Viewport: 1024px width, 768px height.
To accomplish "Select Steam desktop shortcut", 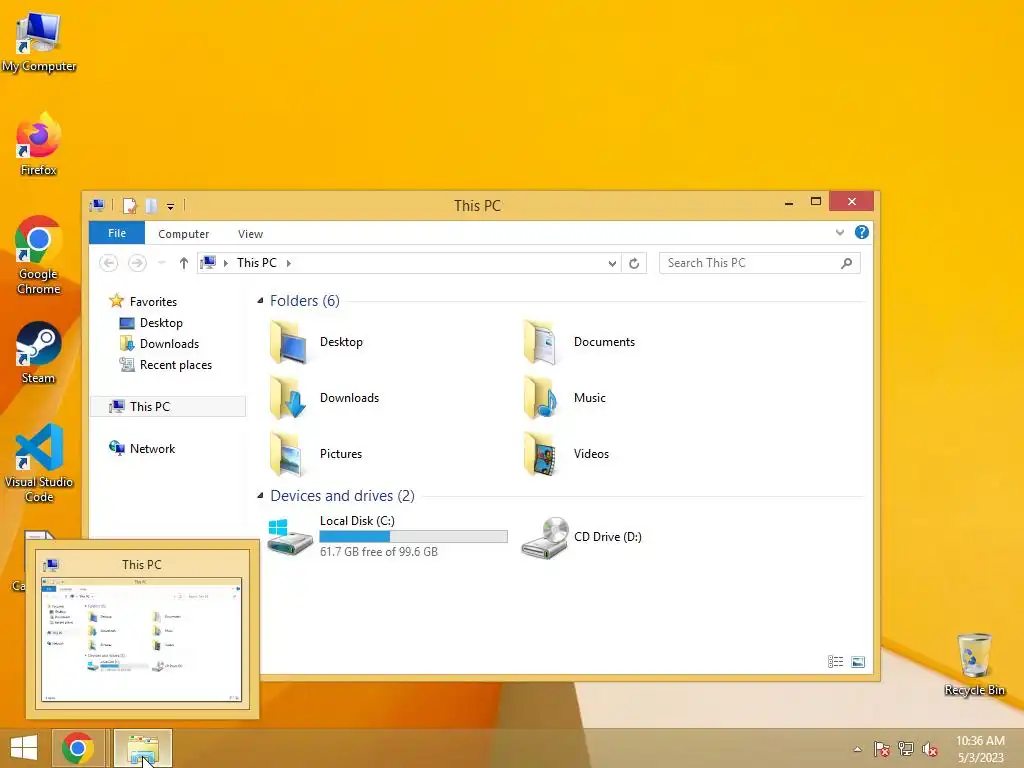I will point(39,353).
